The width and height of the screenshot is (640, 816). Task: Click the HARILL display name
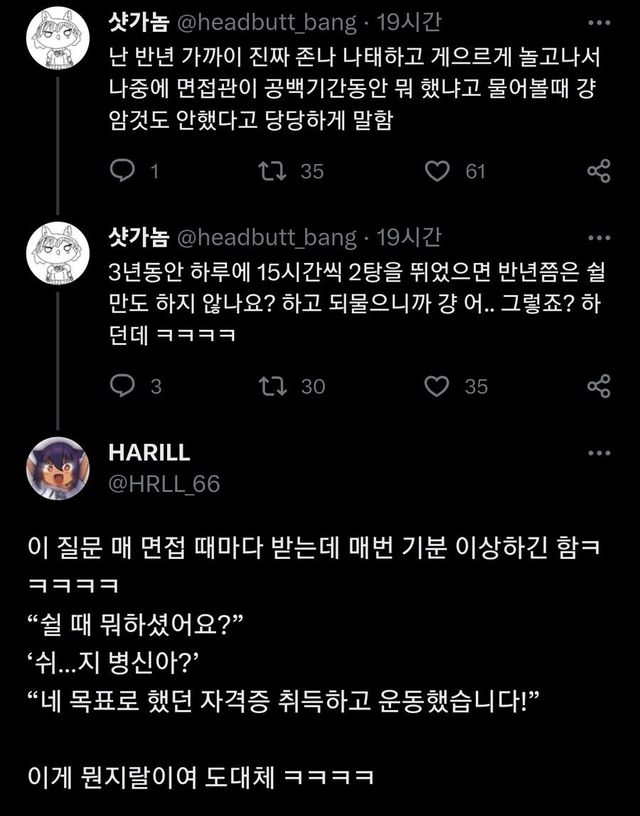click(x=149, y=453)
